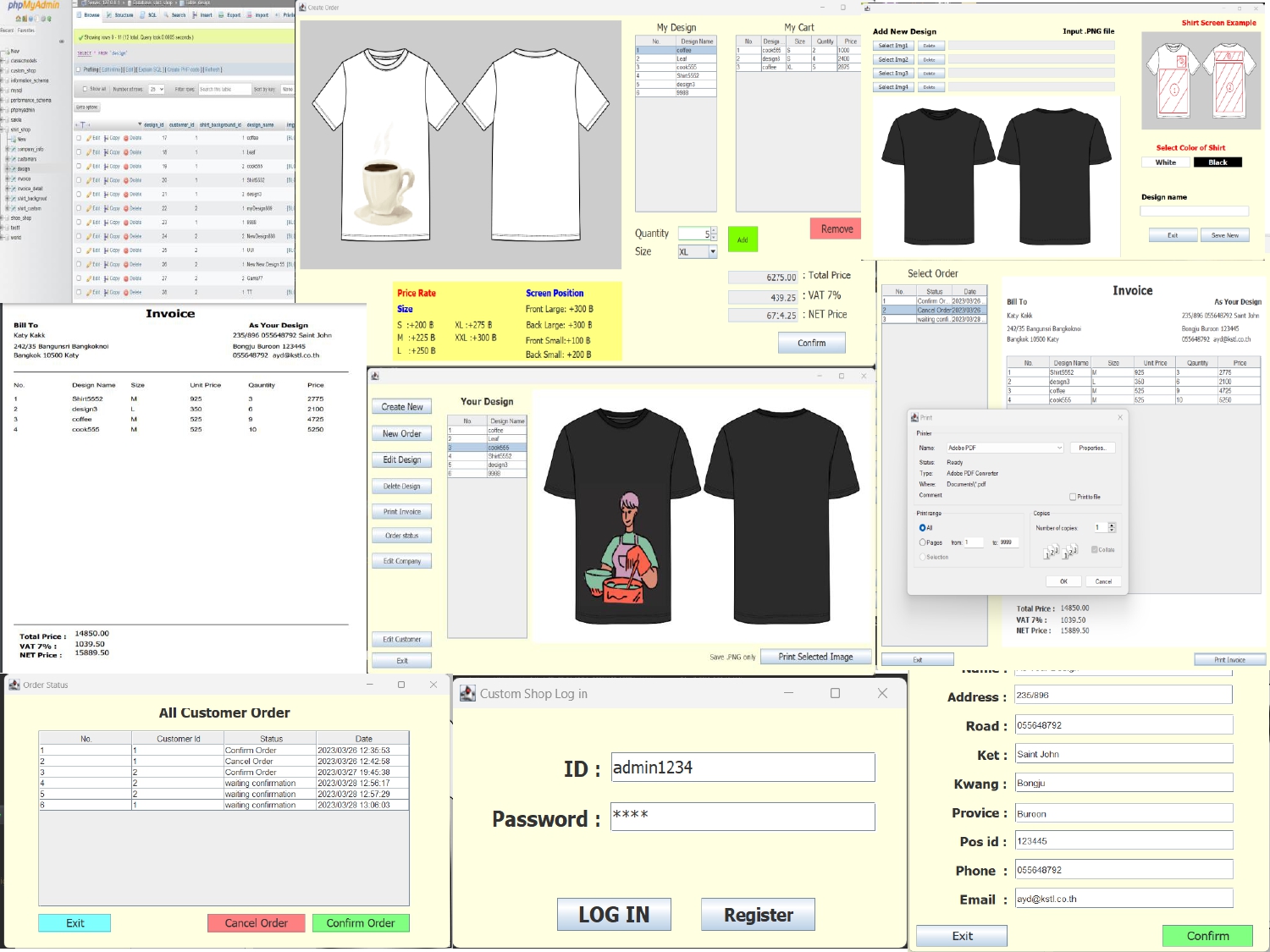This screenshot has height=952, width=1270.
Task: Choose the White shirt color
Action: coord(1166,162)
